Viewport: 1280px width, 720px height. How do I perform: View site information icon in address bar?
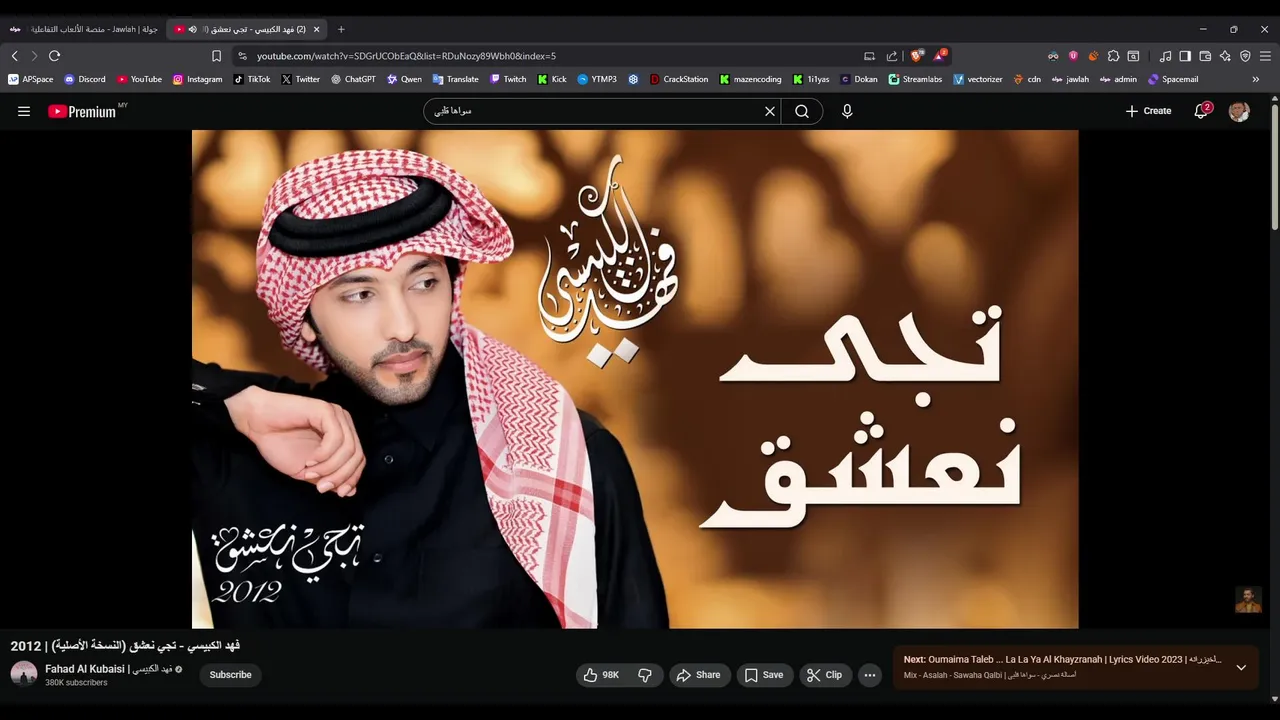242,56
